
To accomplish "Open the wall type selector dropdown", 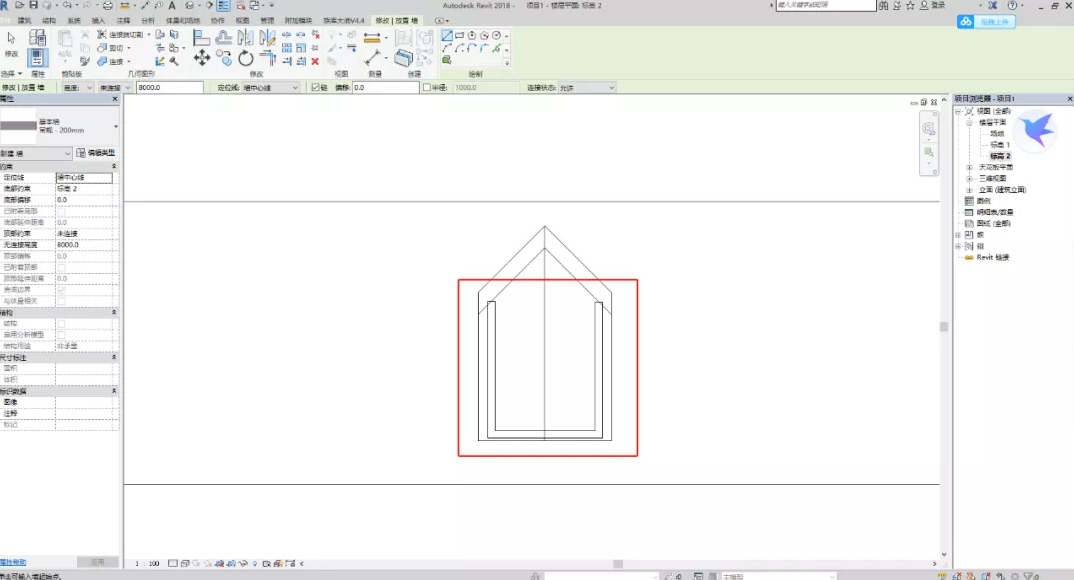I will [x=116, y=127].
